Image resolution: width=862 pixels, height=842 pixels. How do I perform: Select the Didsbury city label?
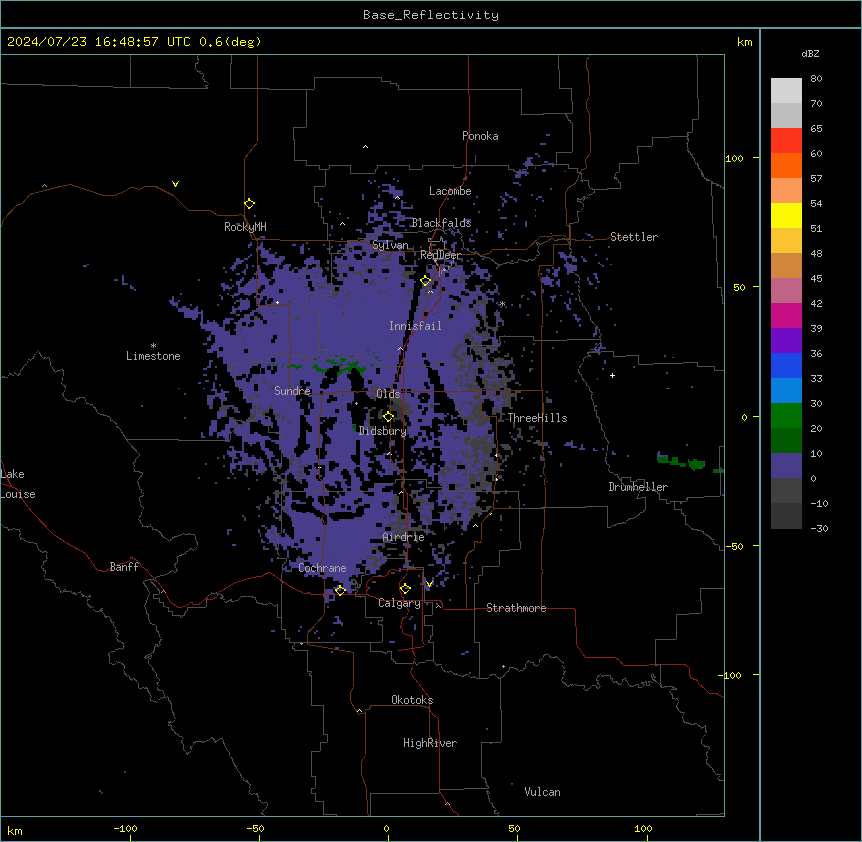(x=383, y=431)
